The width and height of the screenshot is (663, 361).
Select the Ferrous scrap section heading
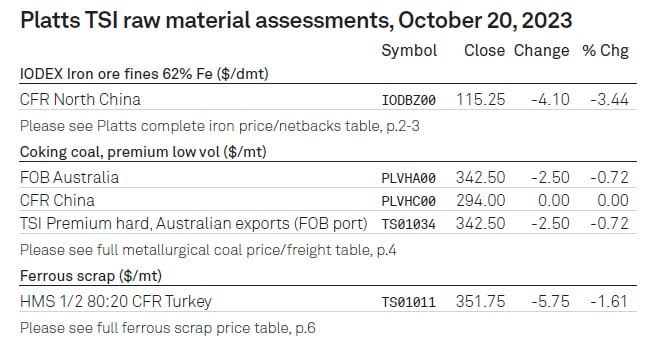tap(91, 276)
